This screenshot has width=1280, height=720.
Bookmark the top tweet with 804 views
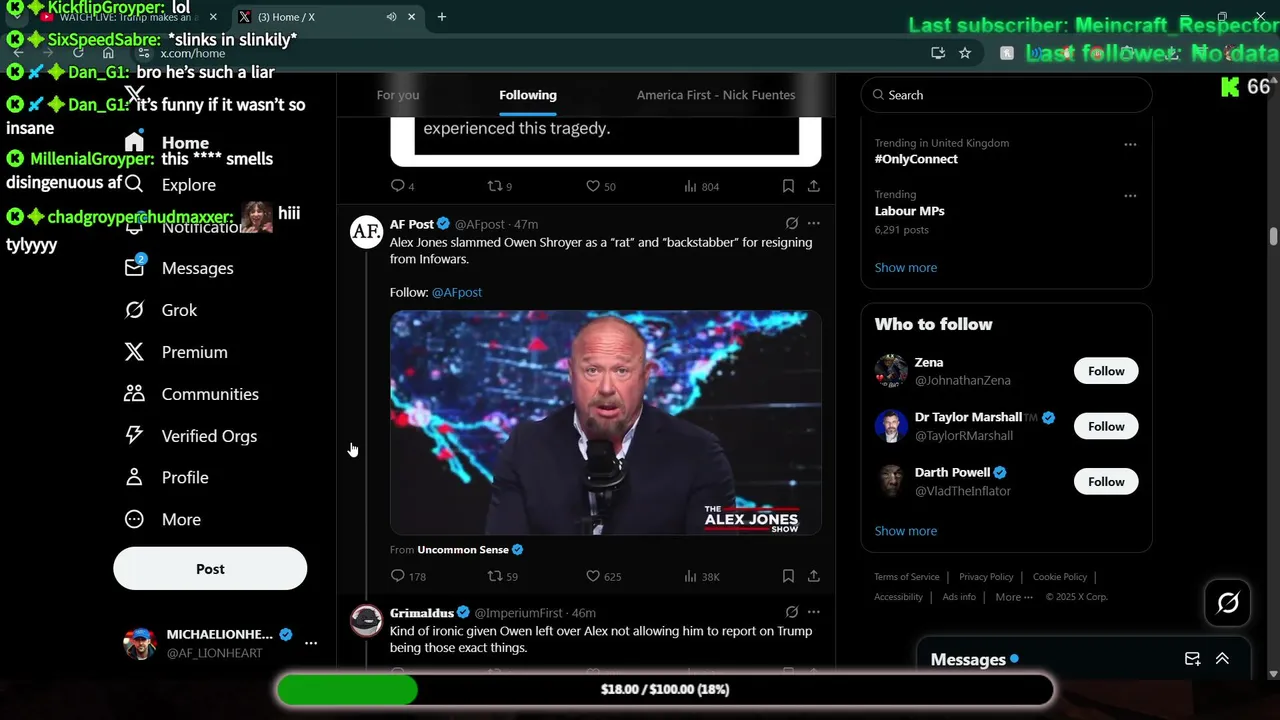pyautogui.click(x=788, y=186)
